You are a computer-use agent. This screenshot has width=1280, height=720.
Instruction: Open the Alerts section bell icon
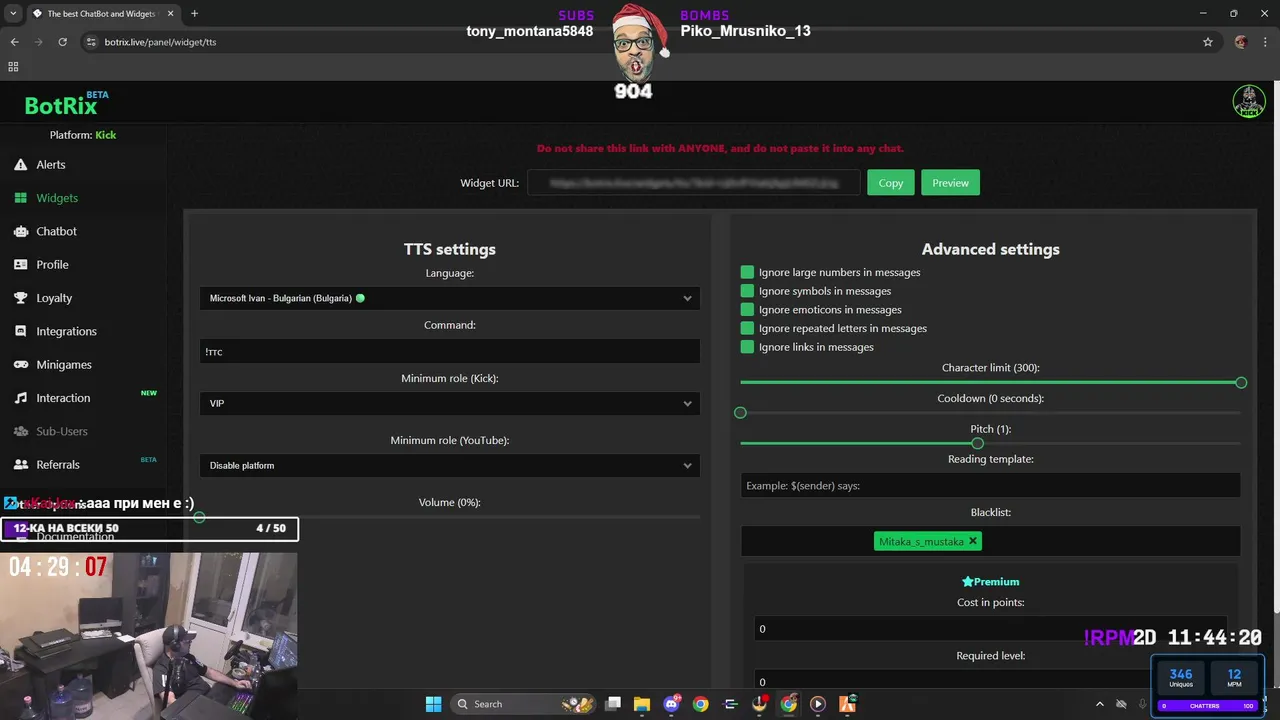[20, 165]
